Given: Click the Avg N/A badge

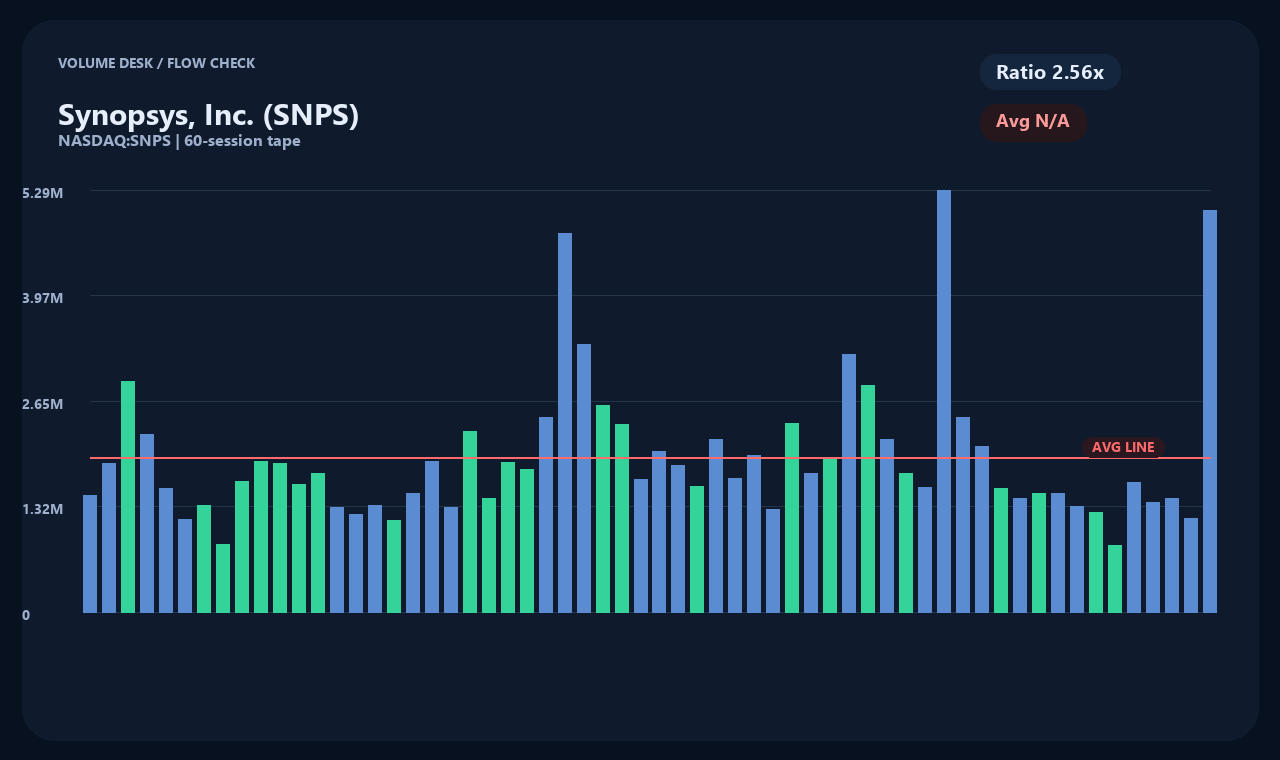Looking at the screenshot, I should (1033, 122).
